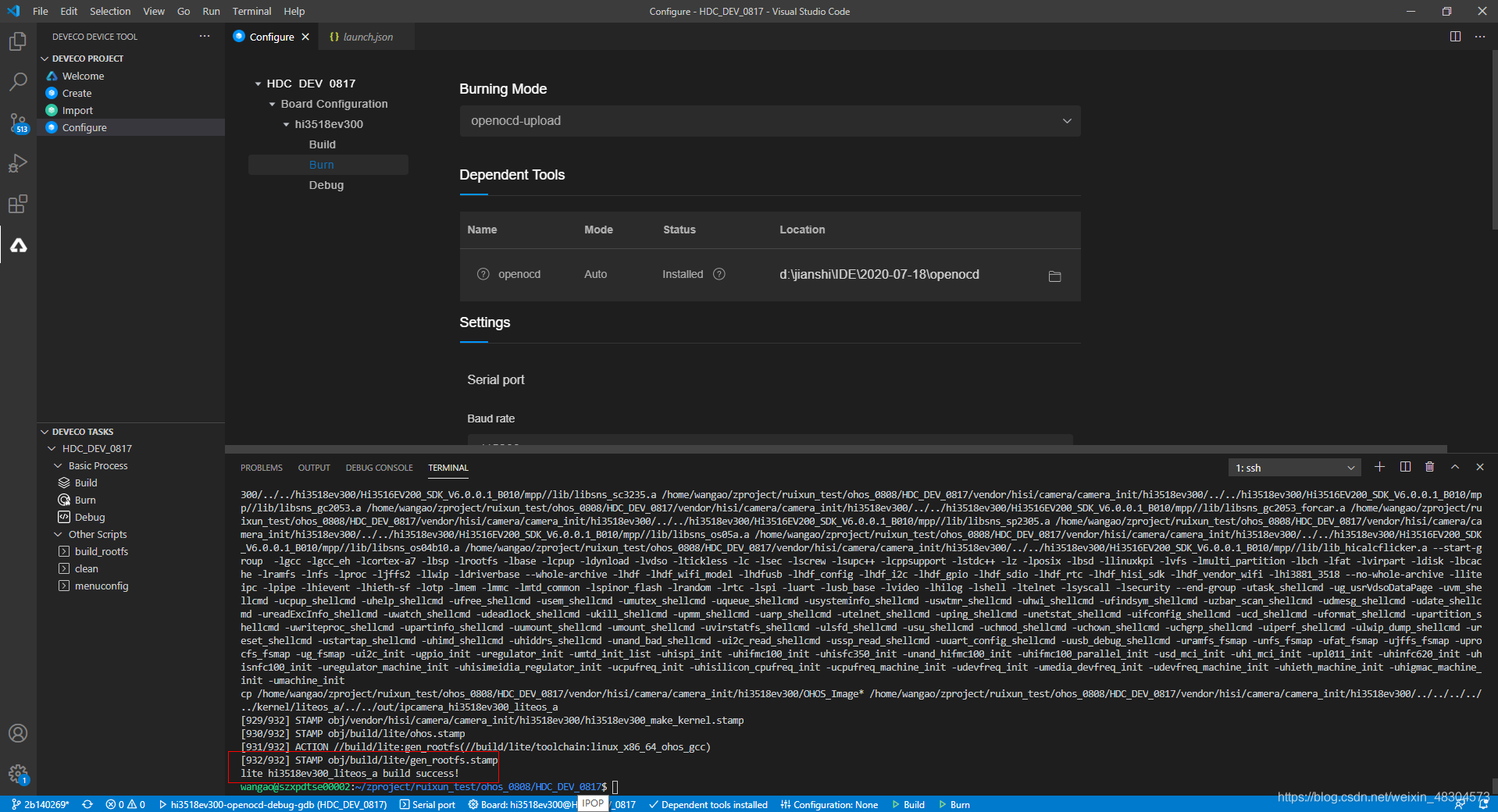Open DevEco Device Tool panel more actions

pyautogui.click(x=205, y=37)
